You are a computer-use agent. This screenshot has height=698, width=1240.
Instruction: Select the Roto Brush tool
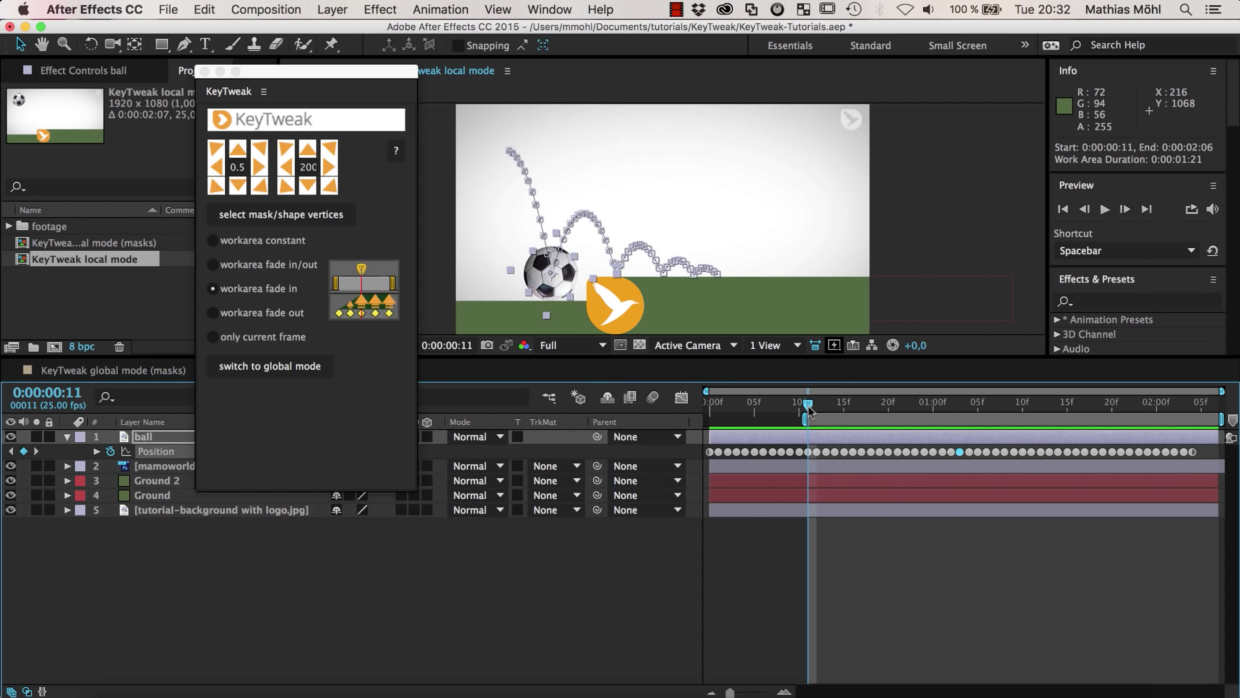tap(304, 45)
